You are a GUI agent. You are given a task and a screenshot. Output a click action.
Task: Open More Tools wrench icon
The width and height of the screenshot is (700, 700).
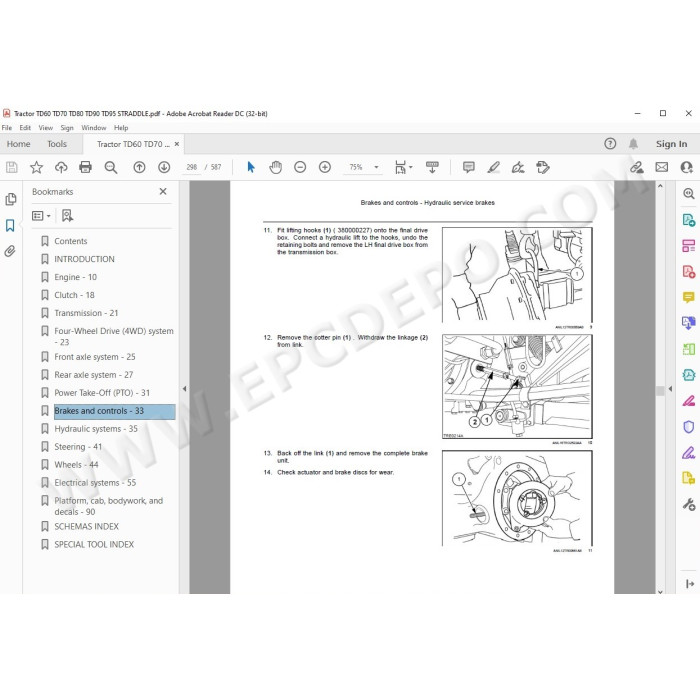click(688, 505)
